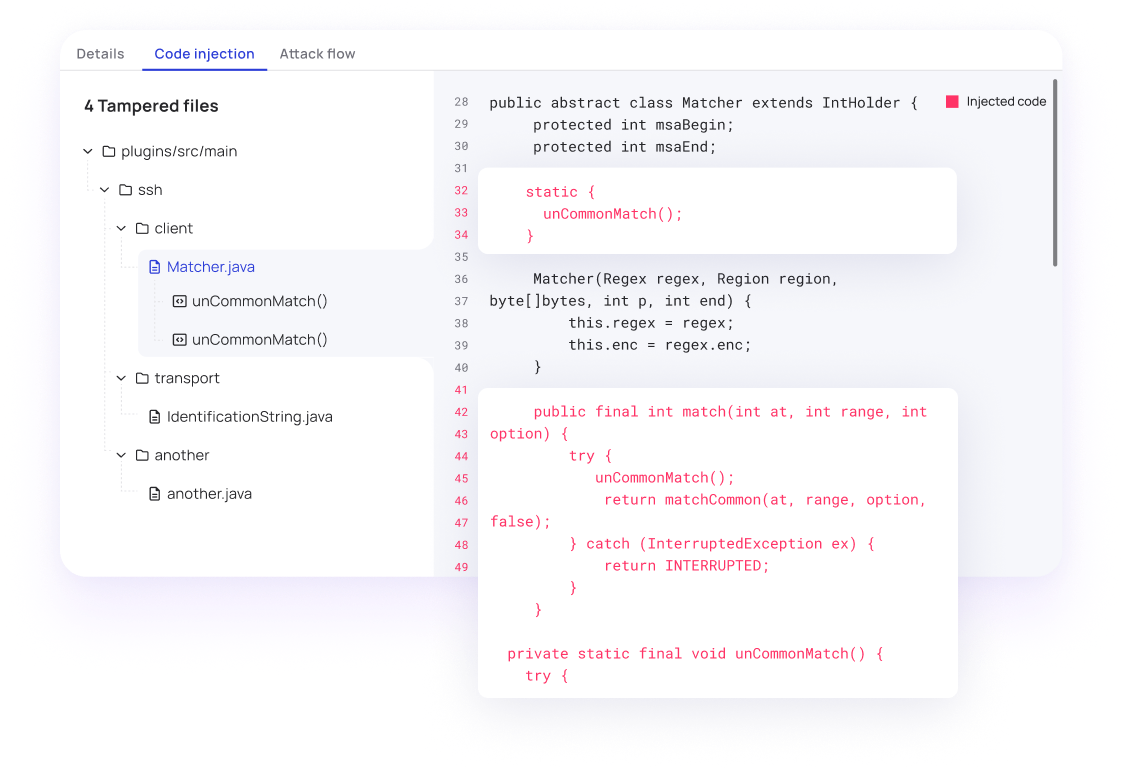The image size is (1123, 768).
Task: Click the first unCommonMatch() code icon
Action: [179, 301]
